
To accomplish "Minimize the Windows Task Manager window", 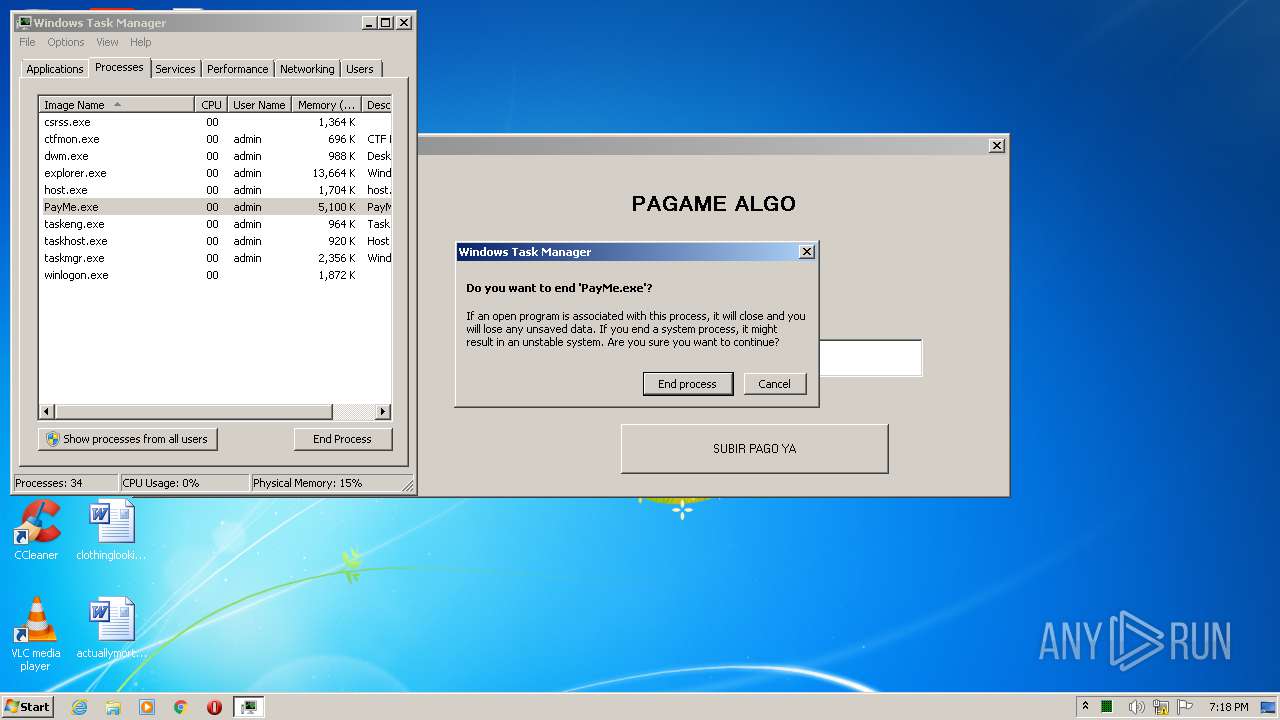I will pyautogui.click(x=368, y=22).
